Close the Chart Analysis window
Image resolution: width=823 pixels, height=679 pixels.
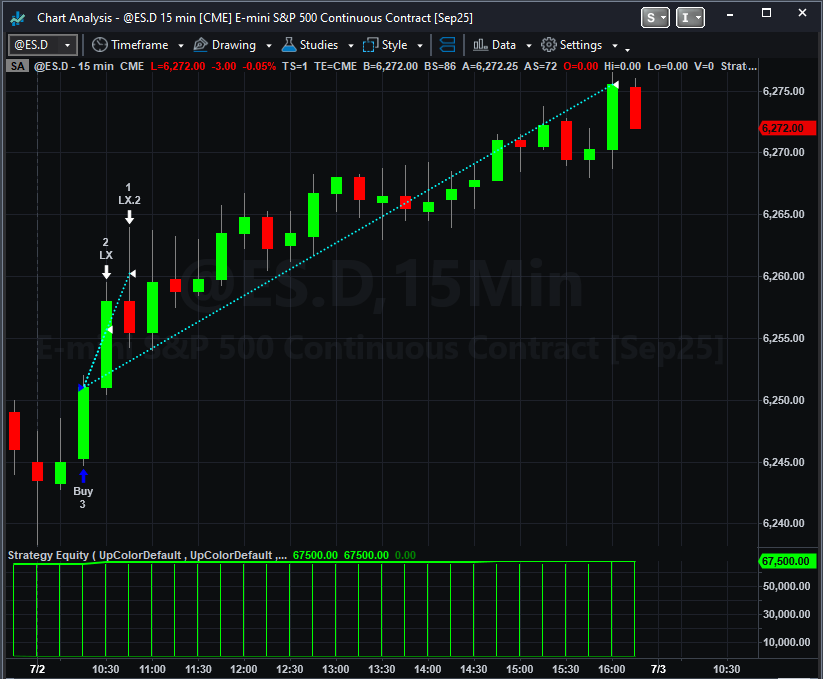(x=802, y=13)
